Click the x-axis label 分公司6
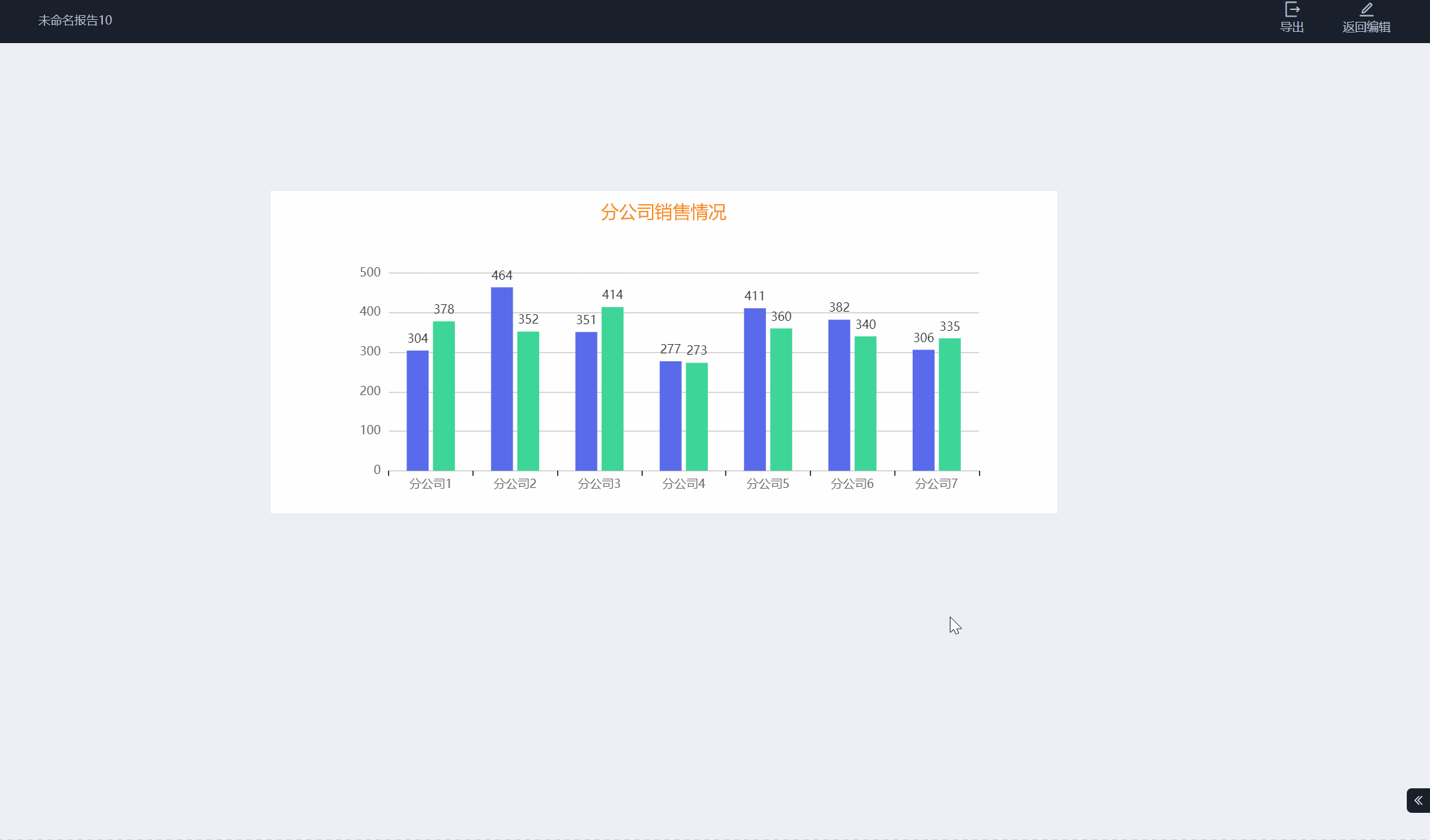Viewport: 1430px width, 840px height. [852, 484]
